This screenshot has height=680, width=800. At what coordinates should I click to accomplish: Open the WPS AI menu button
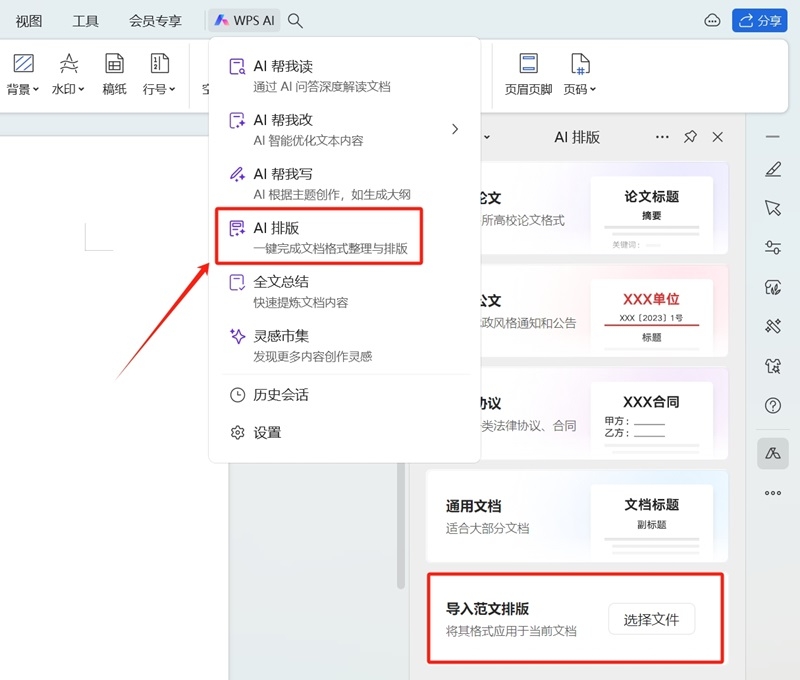pos(244,20)
